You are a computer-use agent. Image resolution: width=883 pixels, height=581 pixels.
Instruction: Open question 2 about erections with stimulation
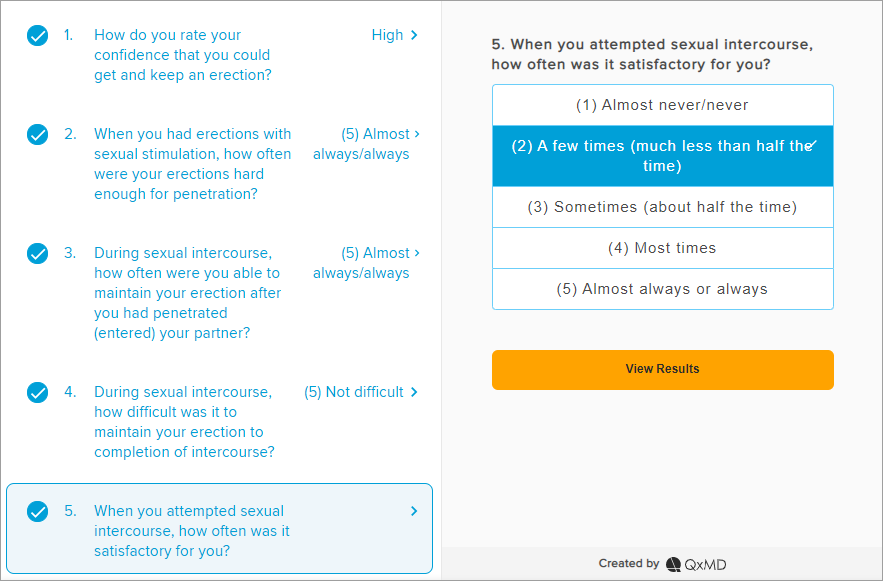[192, 164]
